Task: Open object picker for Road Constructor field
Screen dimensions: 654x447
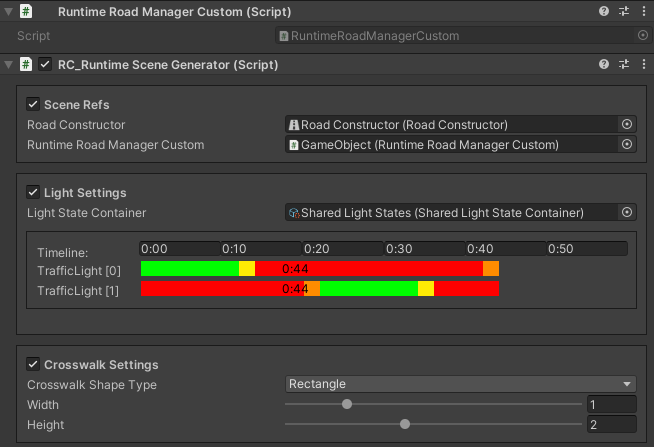Action: click(x=626, y=124)
